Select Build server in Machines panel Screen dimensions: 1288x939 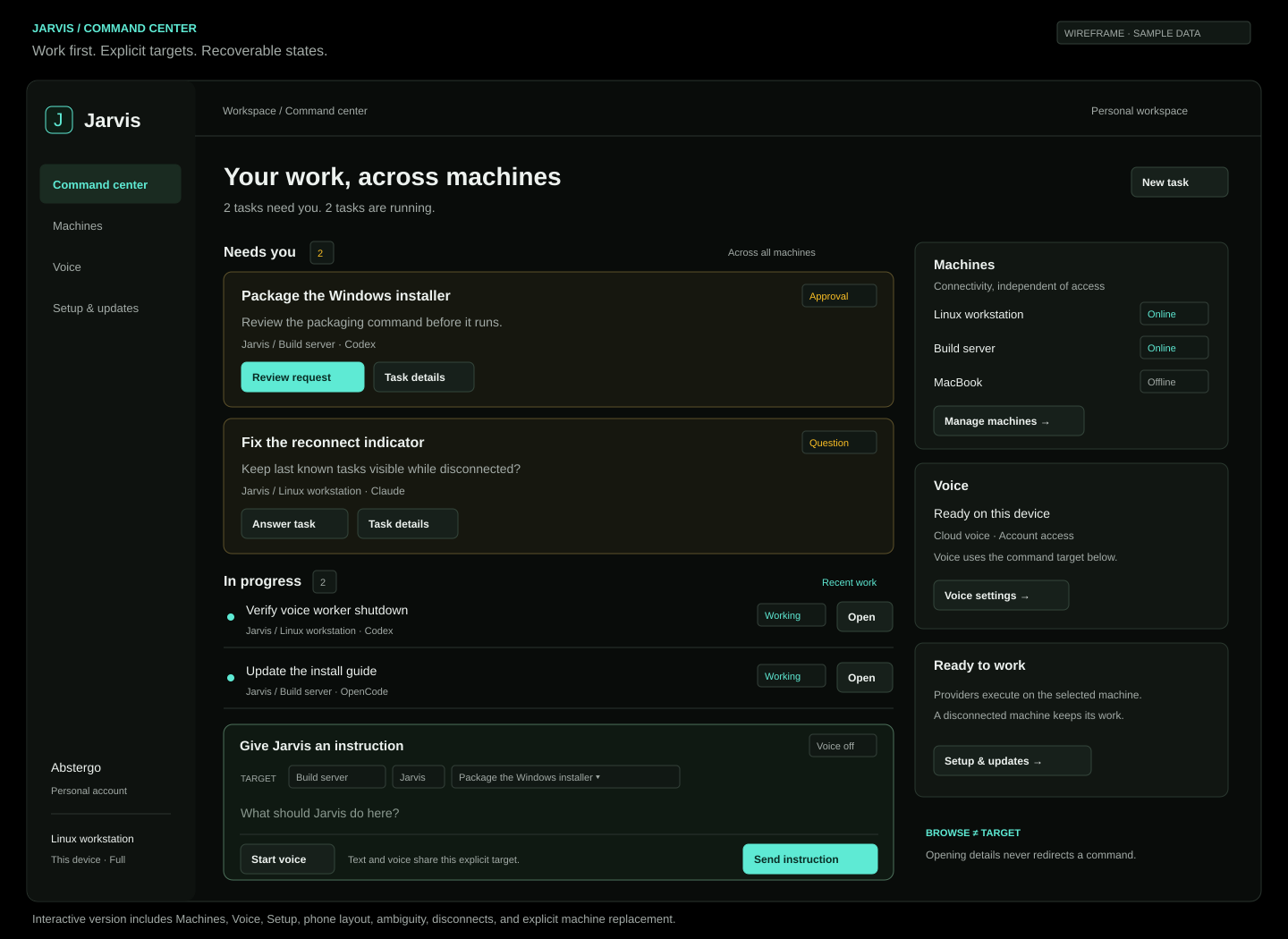coord(963,348)
